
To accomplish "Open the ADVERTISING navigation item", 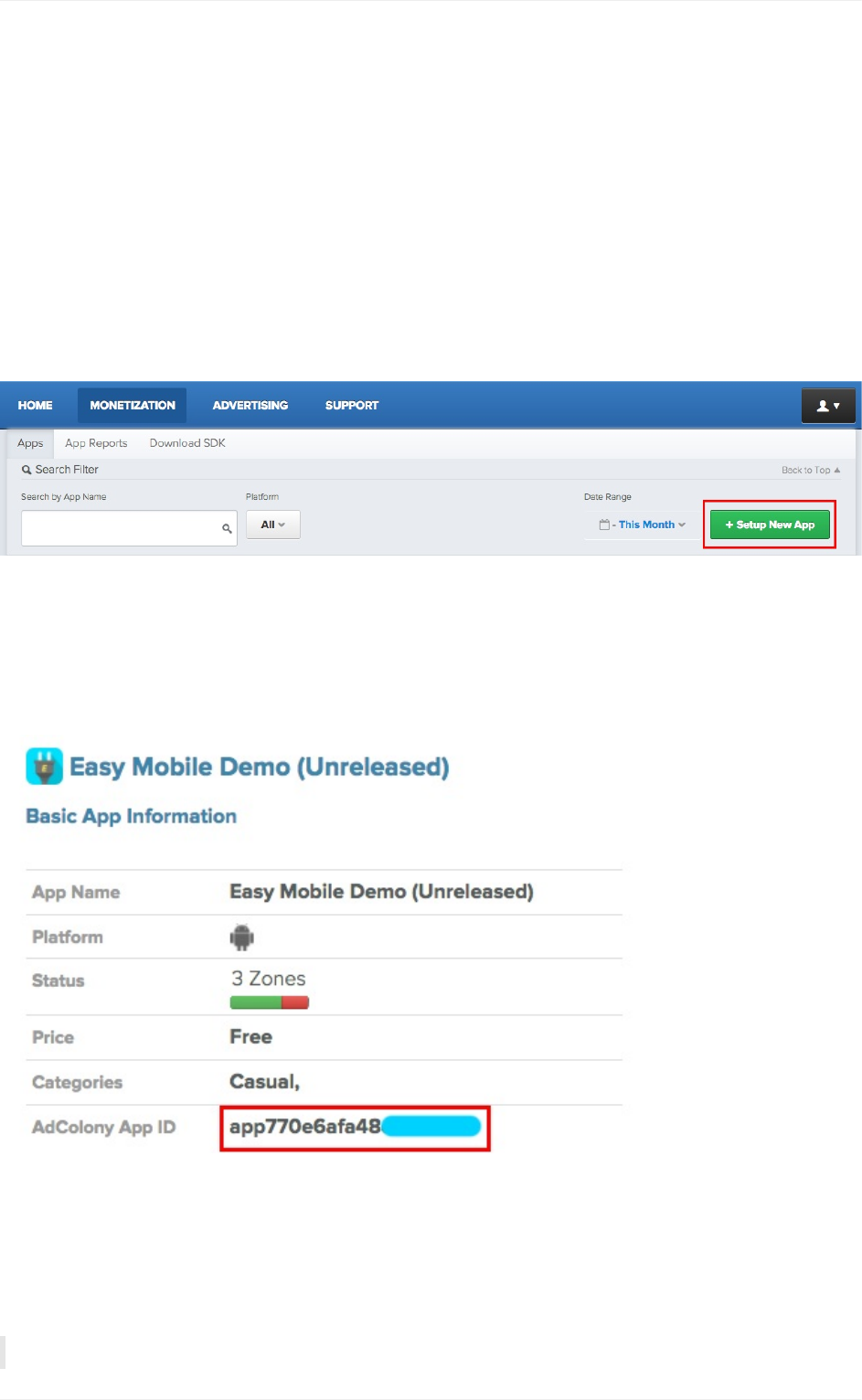I will pyautogui.click(x=250, y=406).
